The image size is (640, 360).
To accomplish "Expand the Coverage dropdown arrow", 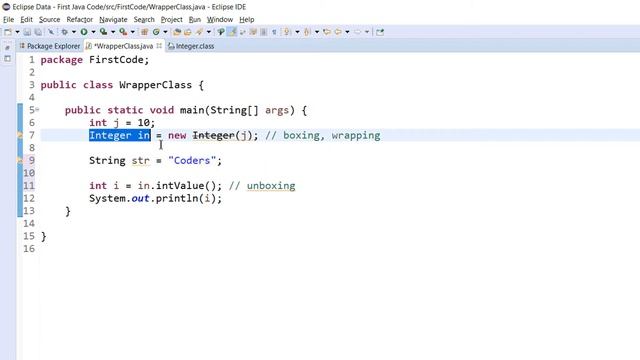I will [x=113, y=32].
